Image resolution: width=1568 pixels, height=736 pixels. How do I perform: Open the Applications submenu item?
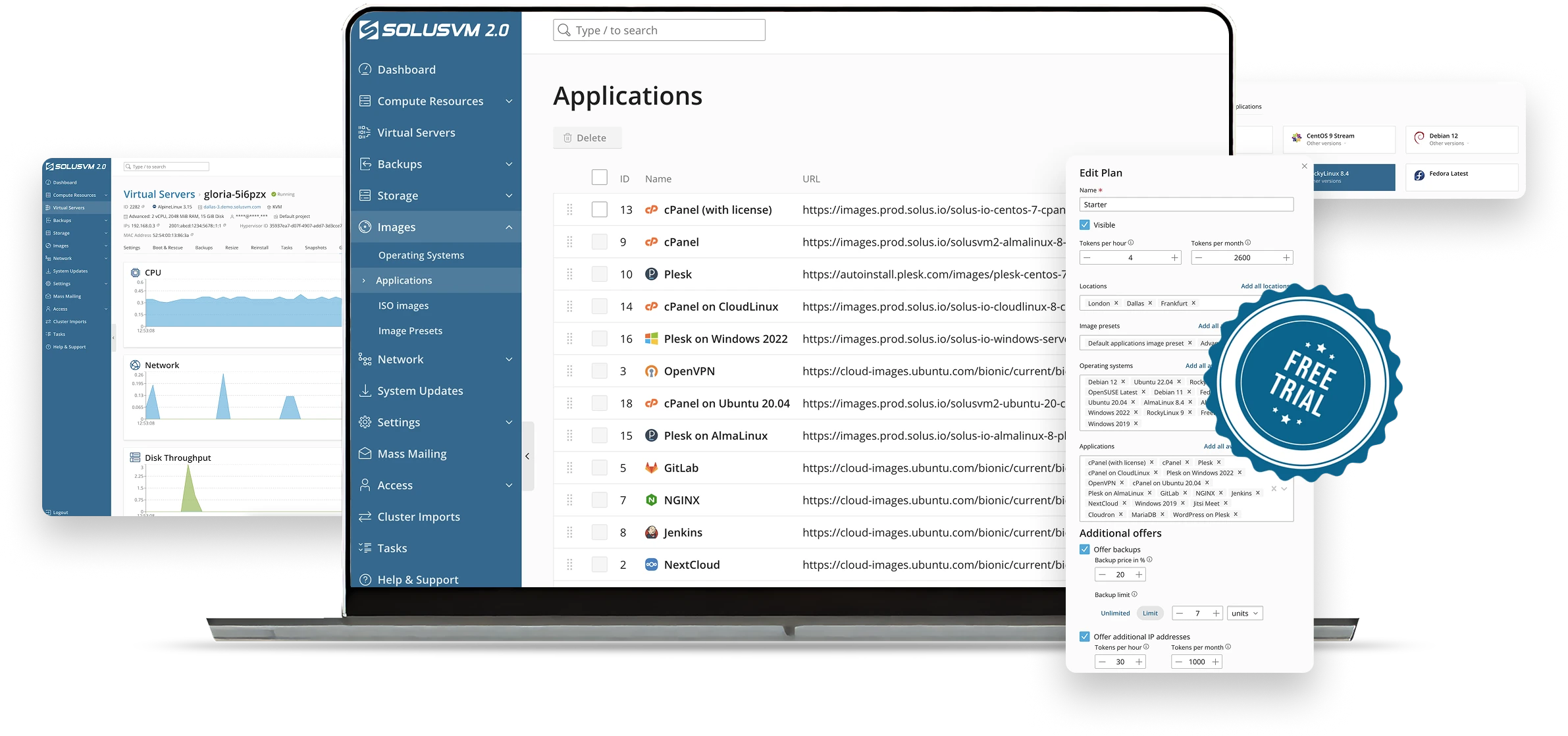point(404,280)
